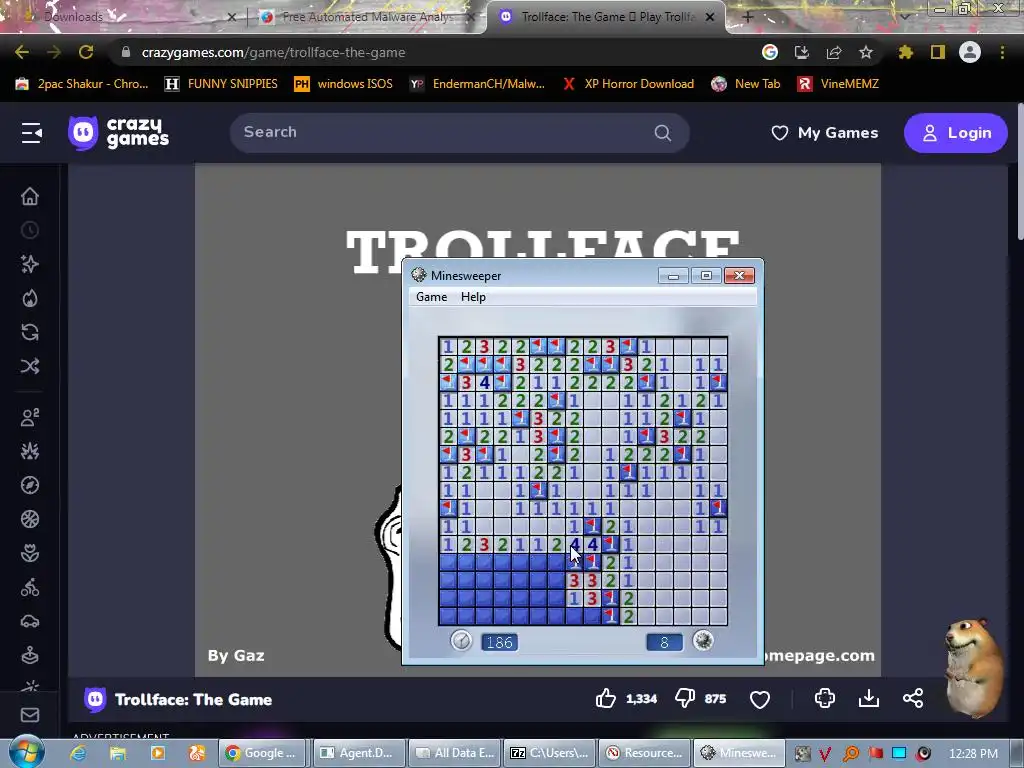Open the FUNNY SNIPPIES bookmark
1024x768 pixels.
tap(221, 84)
